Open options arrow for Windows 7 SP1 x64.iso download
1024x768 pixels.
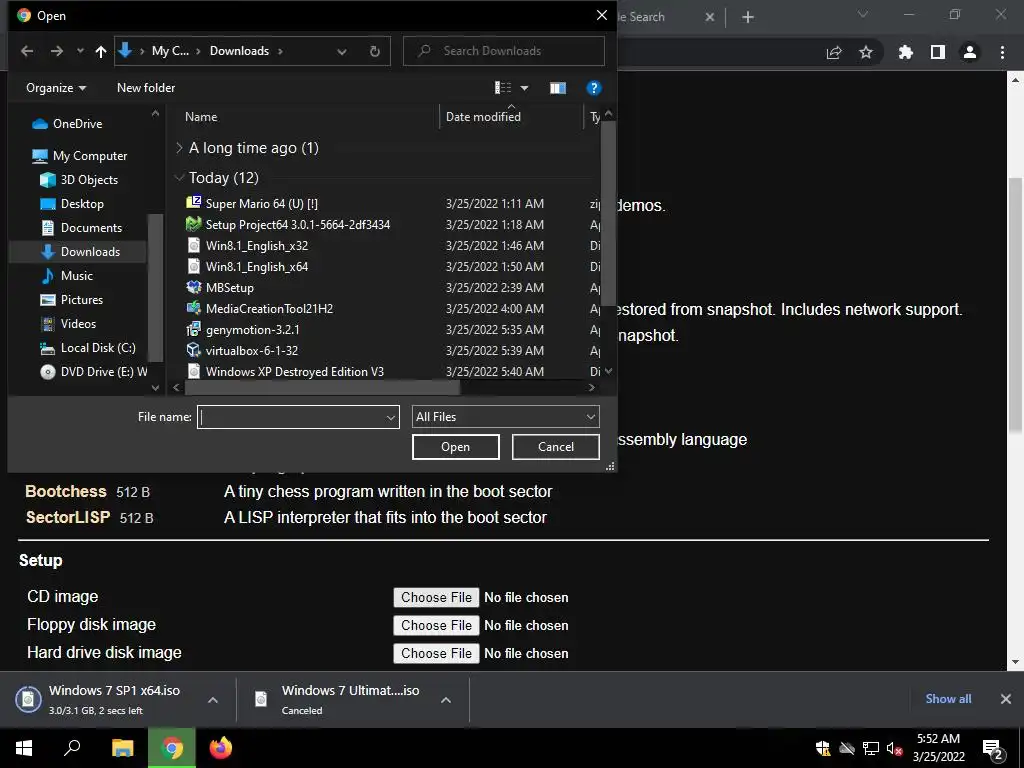[213, 700]
